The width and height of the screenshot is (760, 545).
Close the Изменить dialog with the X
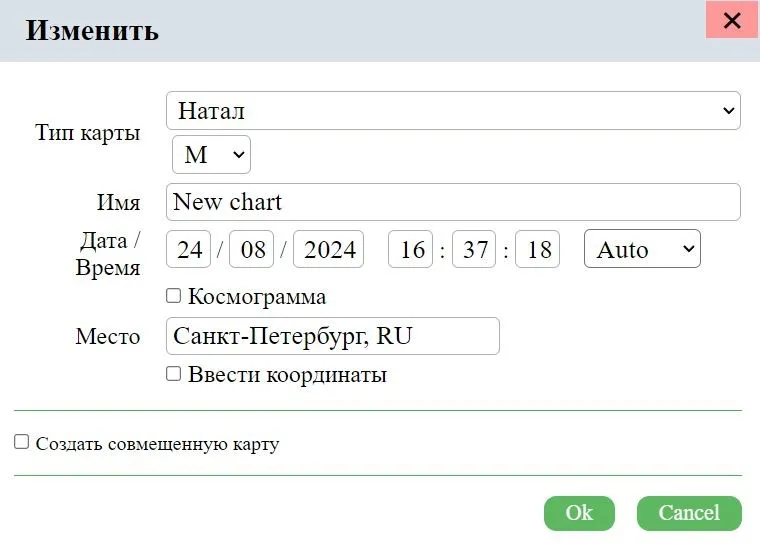point(732,20)
